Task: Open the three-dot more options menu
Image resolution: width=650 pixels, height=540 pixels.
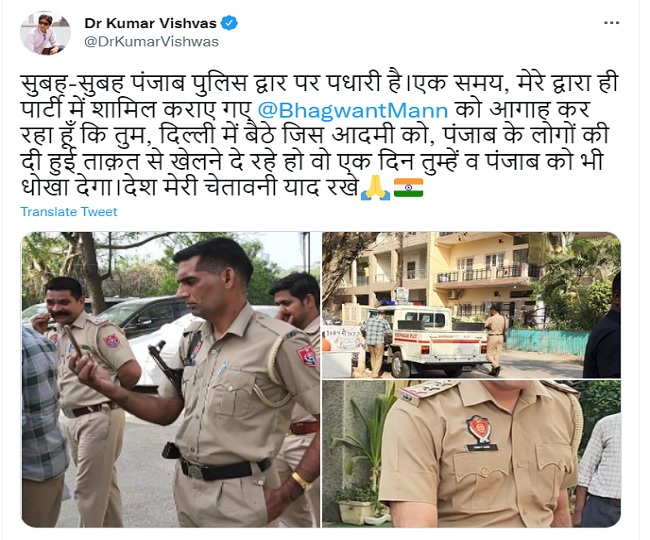Action: tap(611, 23)
